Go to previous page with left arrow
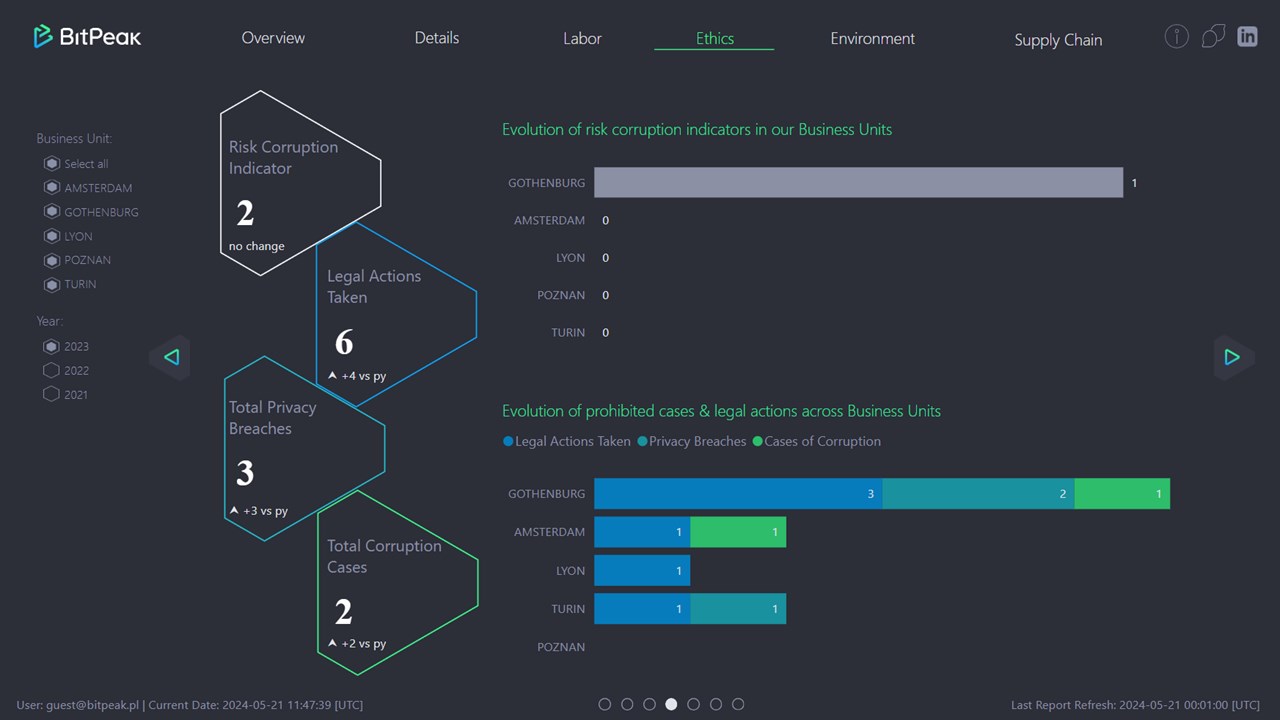The width and height of the screenshot is (1280, 720). (x=171, y=357)
